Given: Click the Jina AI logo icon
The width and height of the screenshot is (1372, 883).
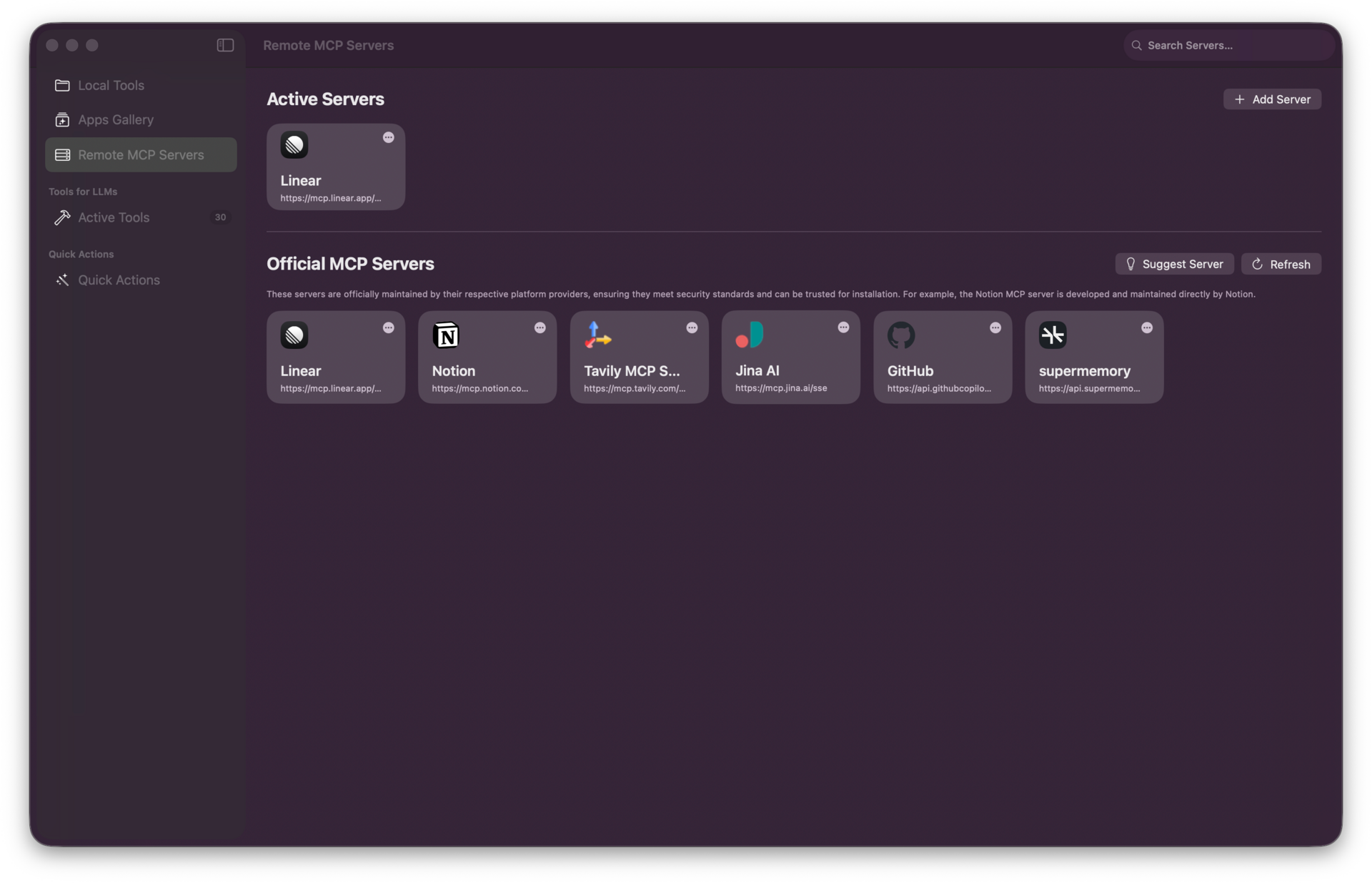Looking at the screenshot, I should (x=750, y=335).
